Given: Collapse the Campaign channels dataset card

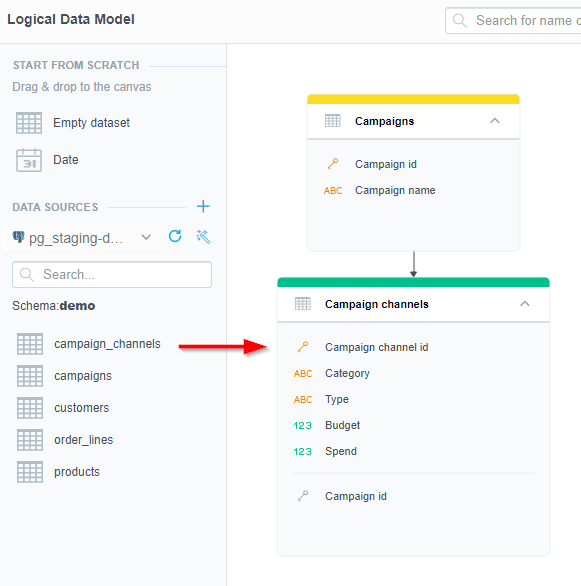Looking at the screenshot, I should point(525,303).
